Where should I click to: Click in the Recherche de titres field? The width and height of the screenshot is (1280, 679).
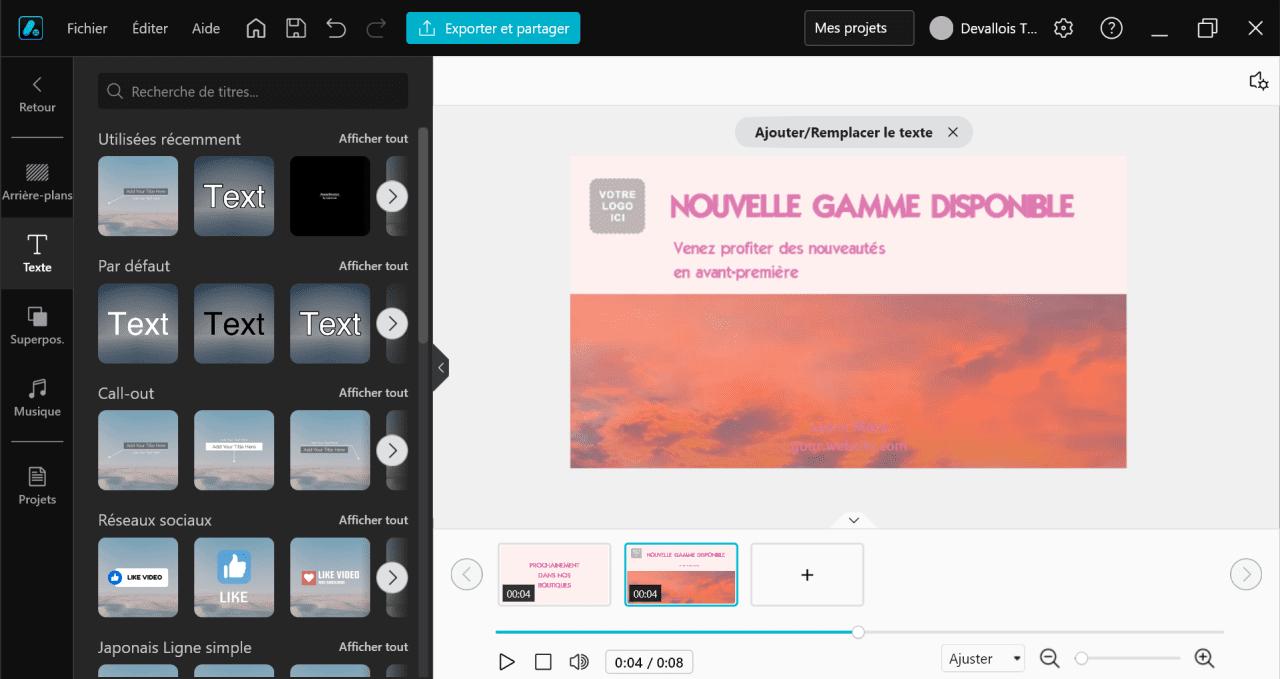pyautogui.click(x=253, y=91)
